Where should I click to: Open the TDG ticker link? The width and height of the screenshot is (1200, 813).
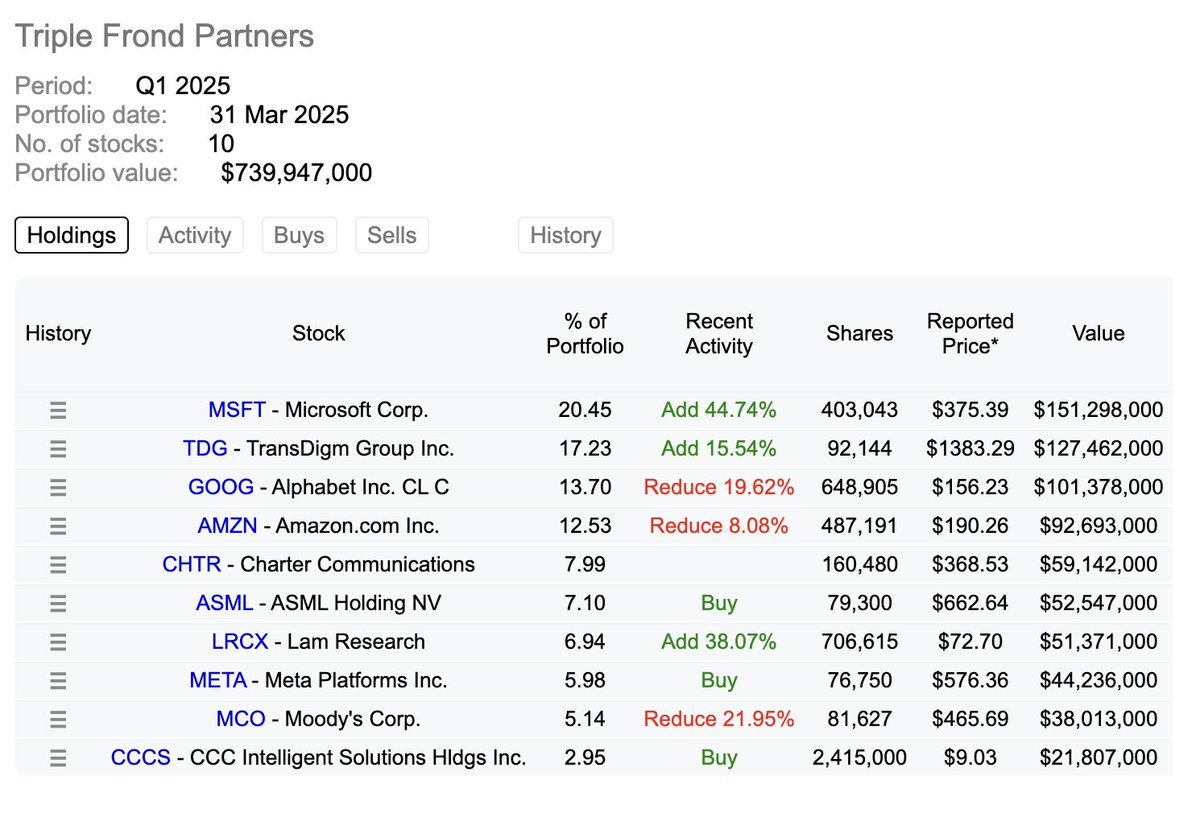[x=205, y=449]
